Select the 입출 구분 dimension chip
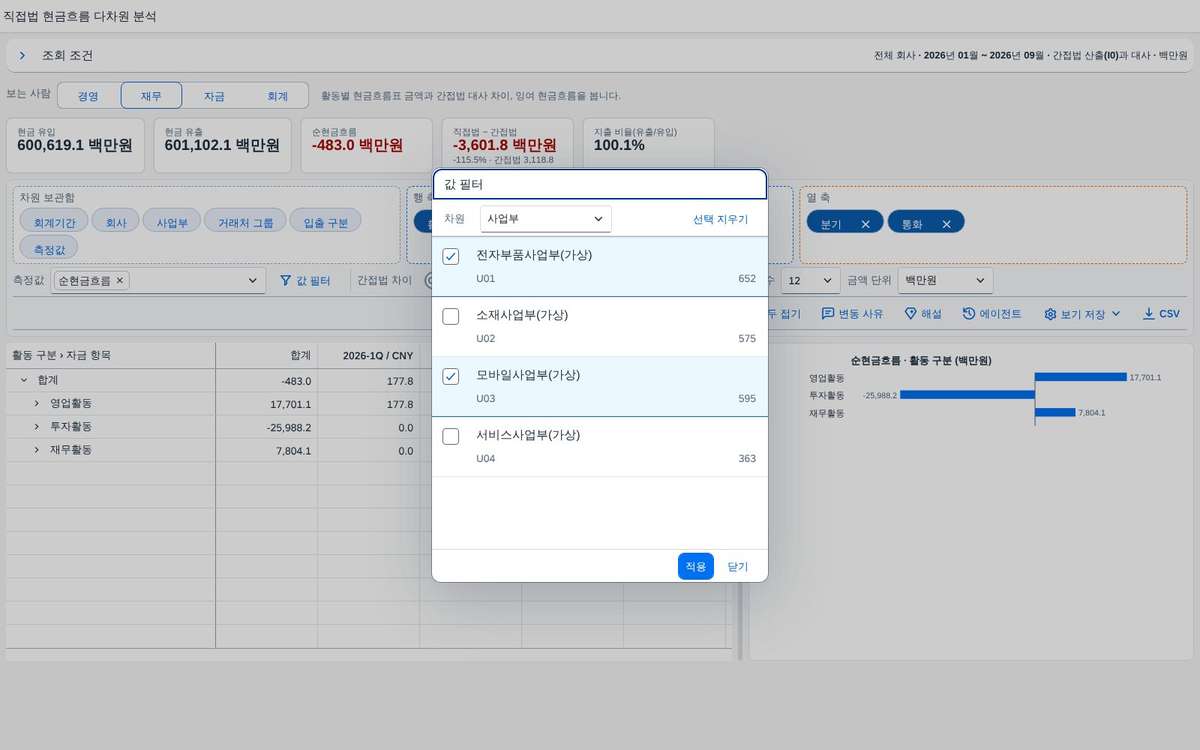This screenshot has height=750, width=1200. (x=325, y=222)
